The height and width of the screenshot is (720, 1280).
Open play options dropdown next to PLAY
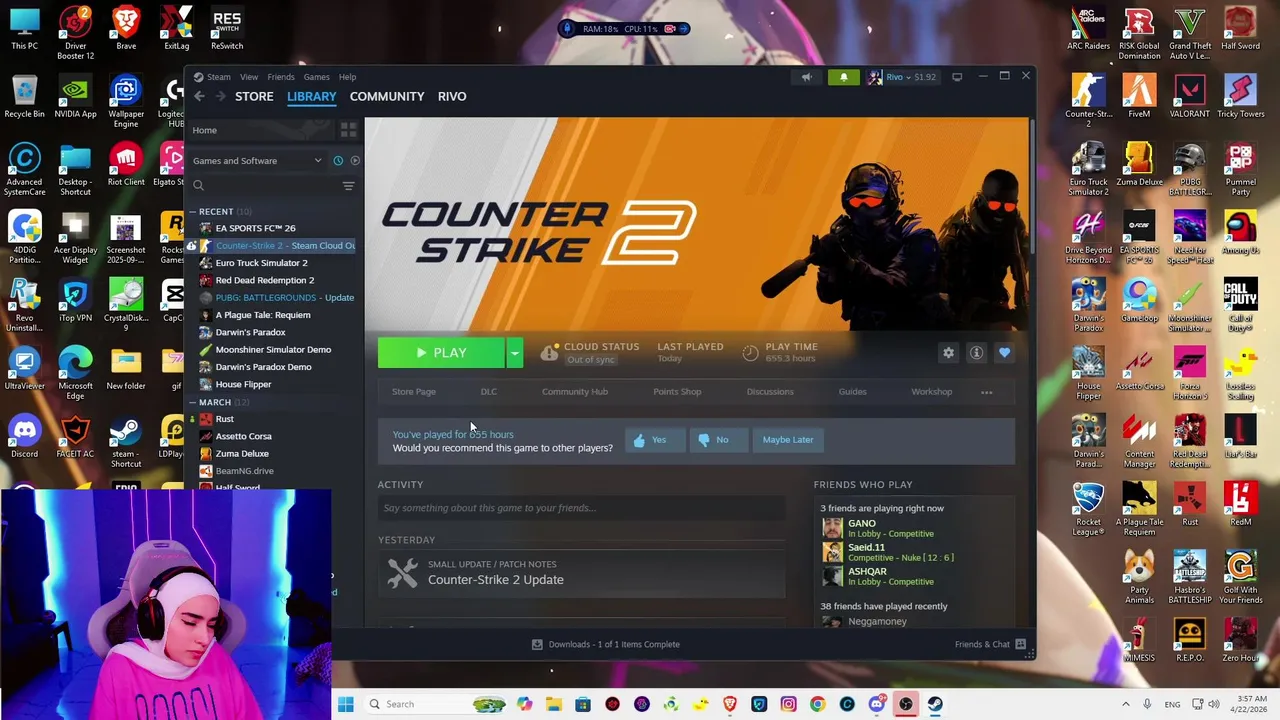point(514,353)
